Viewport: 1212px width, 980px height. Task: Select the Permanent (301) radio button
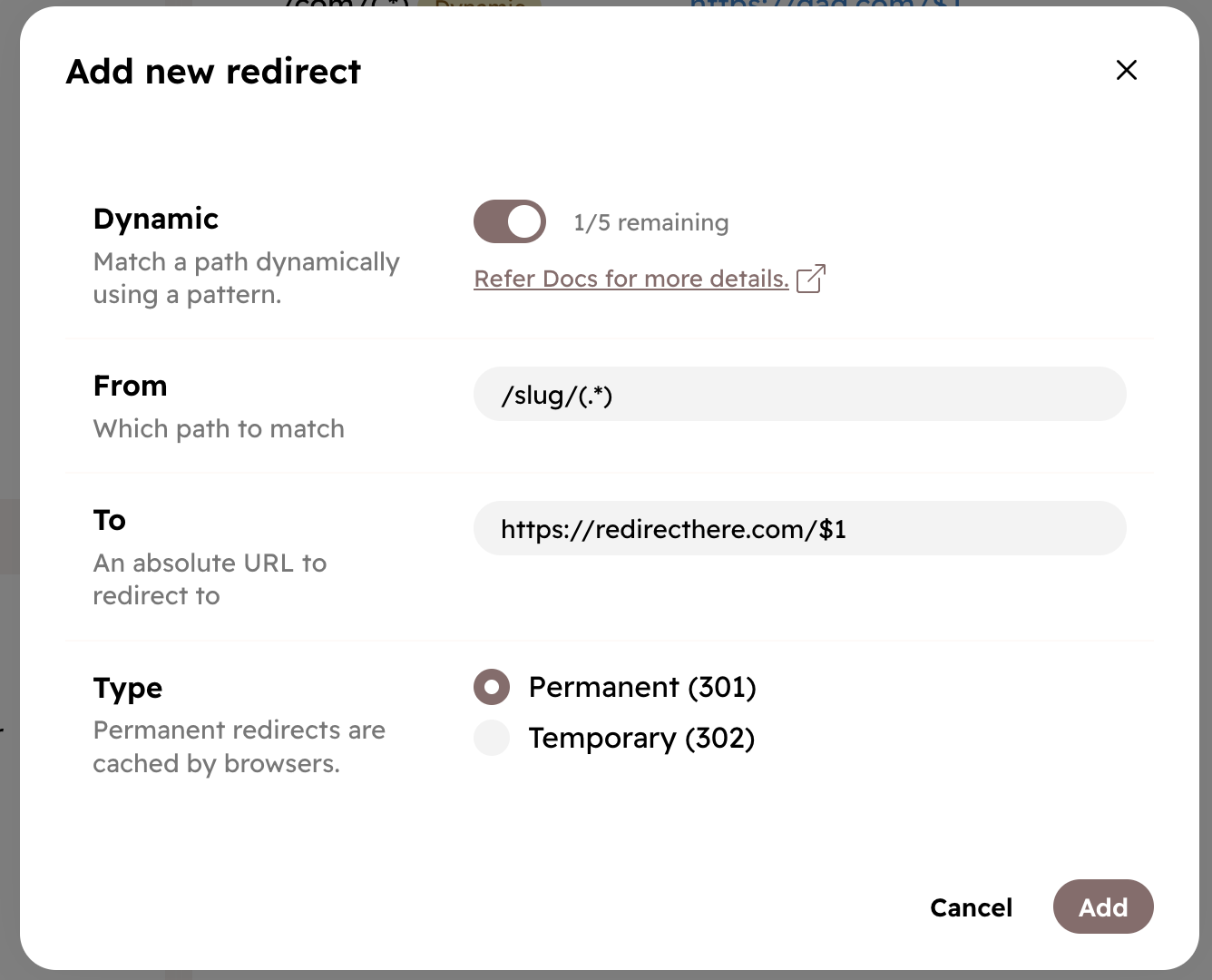click(x=492, y=687)
